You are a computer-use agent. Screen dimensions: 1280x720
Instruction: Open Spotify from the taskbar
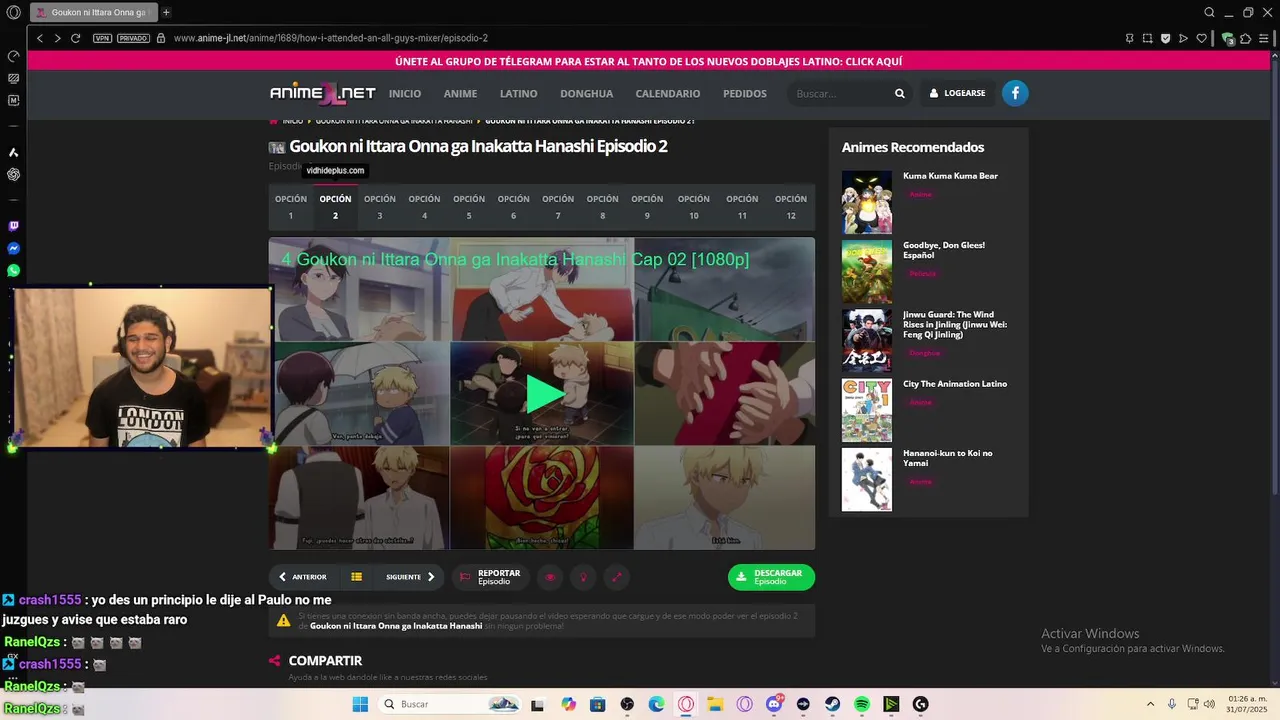(x=862, y=704)
